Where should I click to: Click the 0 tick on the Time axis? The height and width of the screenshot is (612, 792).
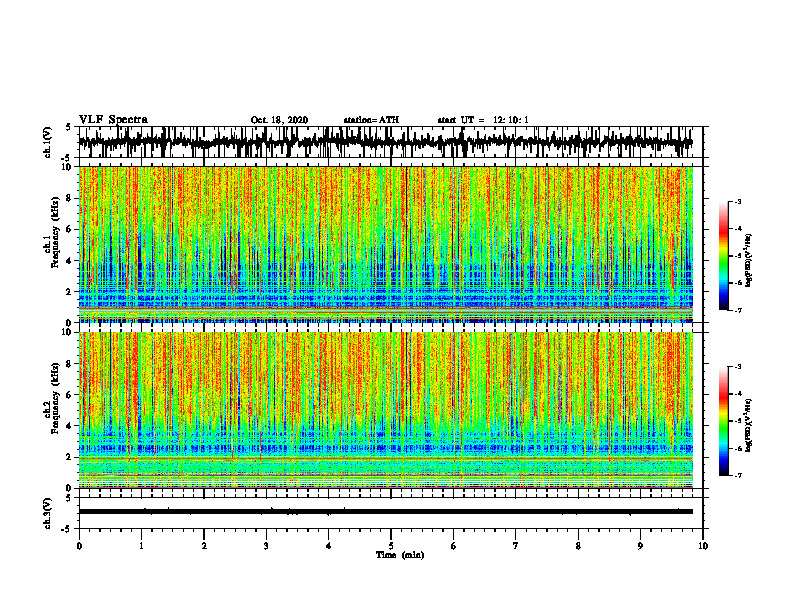pyautogui.click(x=79, y=546)
